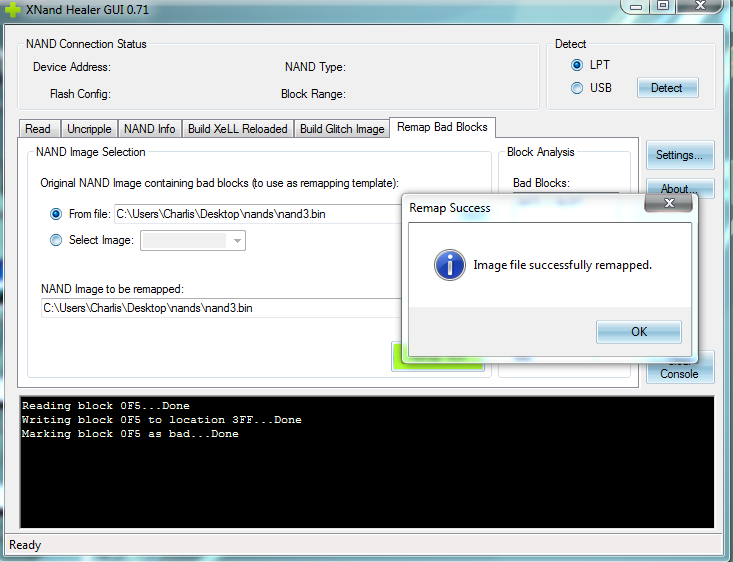The width and height of the screenshot is (733, 562).
Task: Close the Remap Success dialog with X
Action: pos(669,203)
